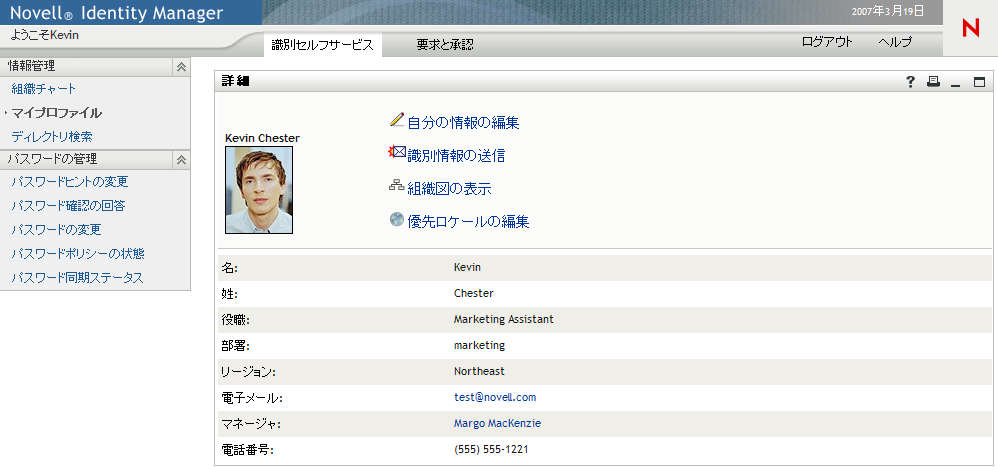Open パスワード確認の回答
Screen dimensions: 998x469
click(x=69, y=206)
